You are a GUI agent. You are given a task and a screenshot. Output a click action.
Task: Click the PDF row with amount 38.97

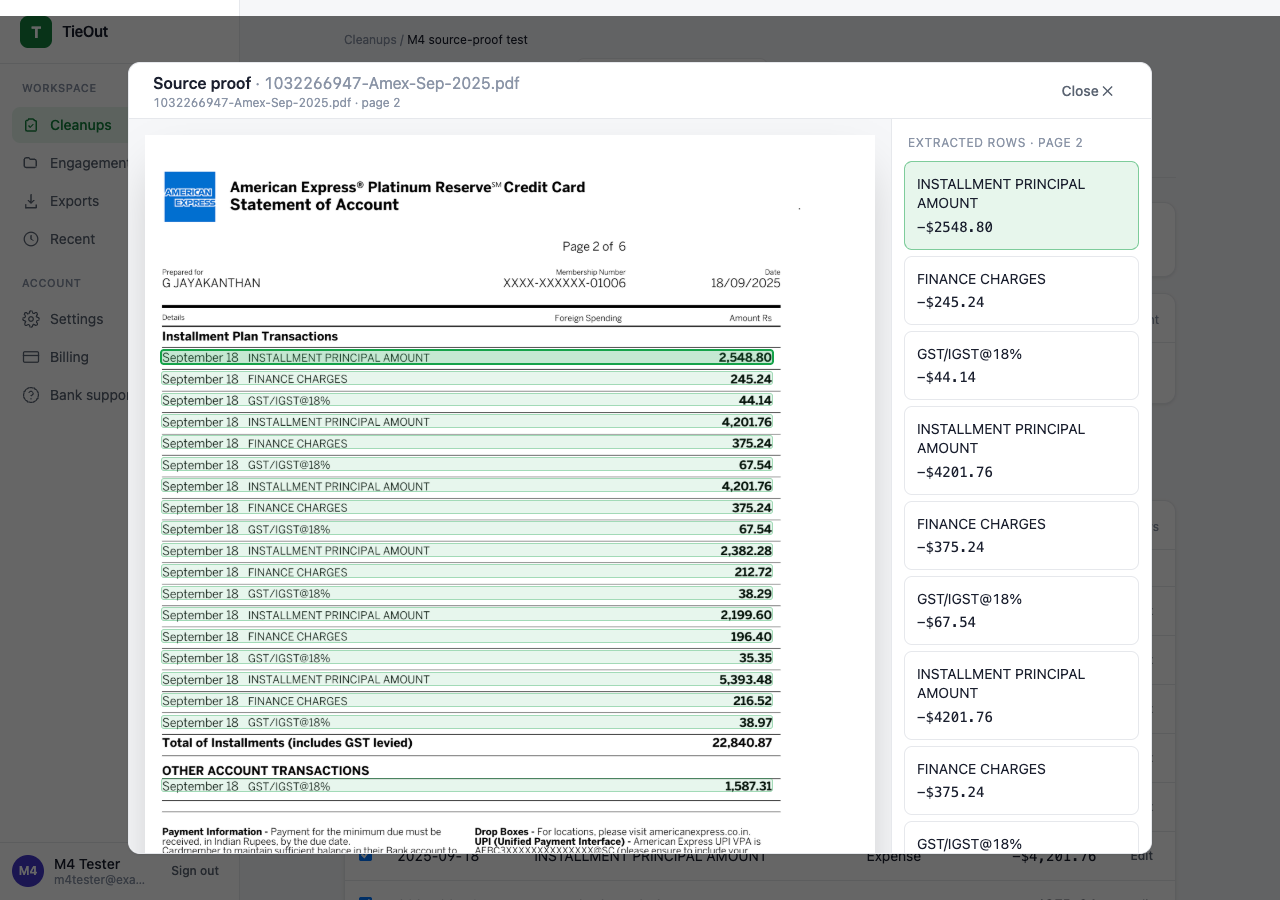467,722
